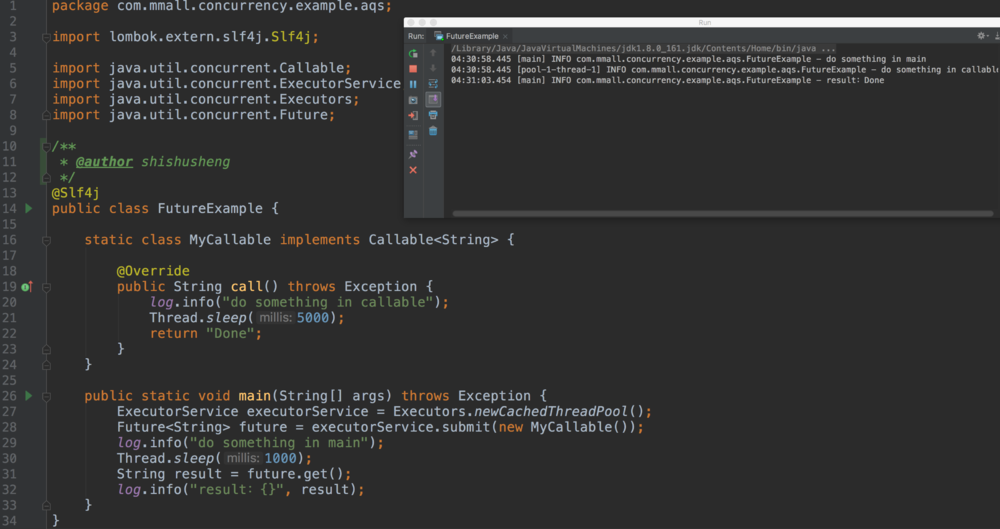
Task: Toggle soft-wrap for console output
Action: (433, 84)
